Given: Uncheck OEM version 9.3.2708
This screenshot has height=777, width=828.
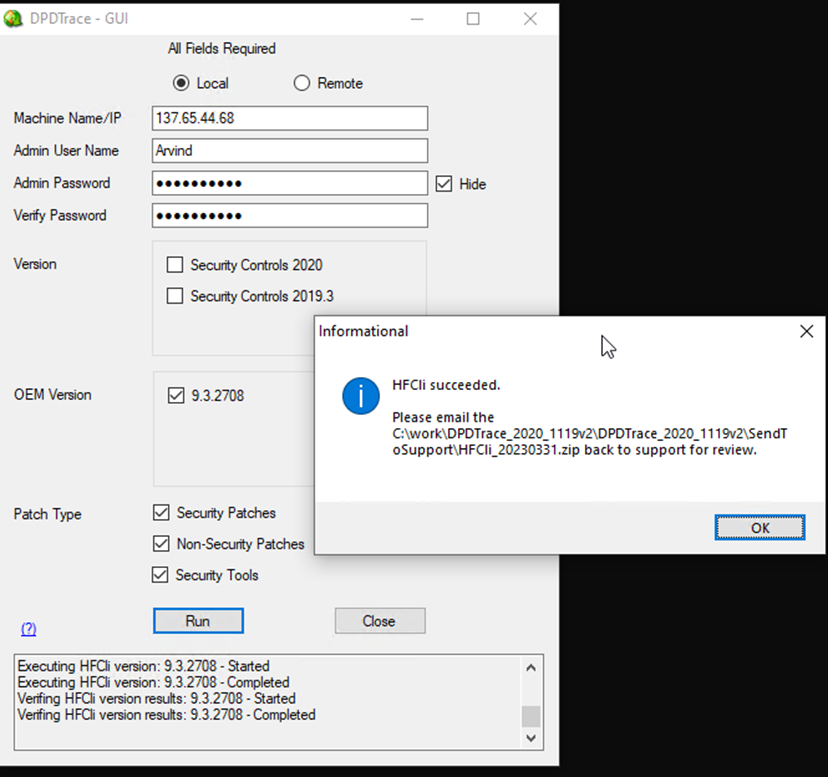Looking at the screenshot, I should (x=176, y=395).
